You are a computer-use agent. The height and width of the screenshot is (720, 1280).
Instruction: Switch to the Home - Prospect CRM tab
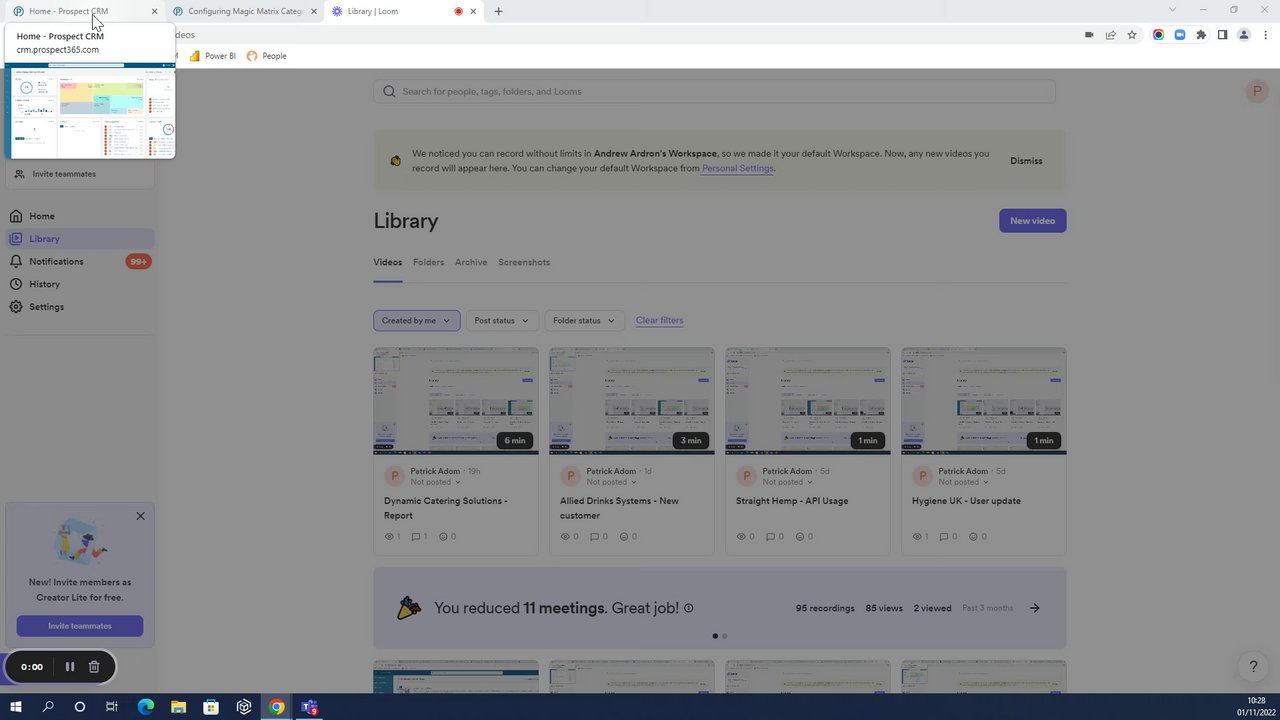[x=84, y=11]
